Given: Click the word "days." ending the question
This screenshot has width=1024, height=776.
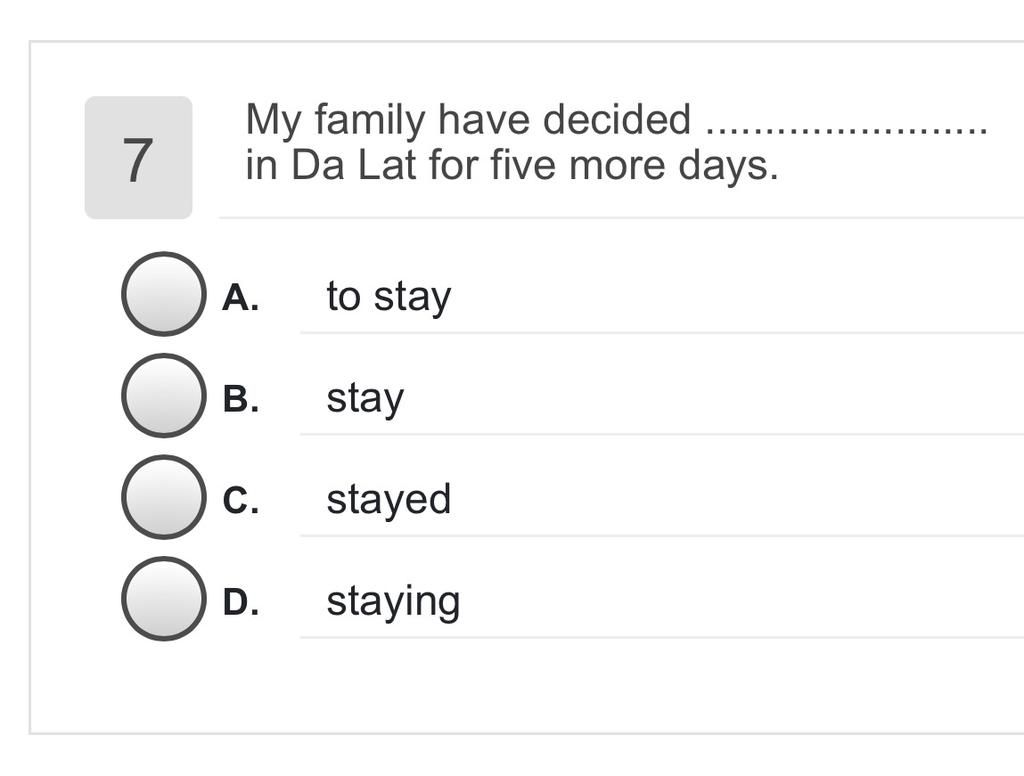Looking at the screenshot, I should (728, 167).
